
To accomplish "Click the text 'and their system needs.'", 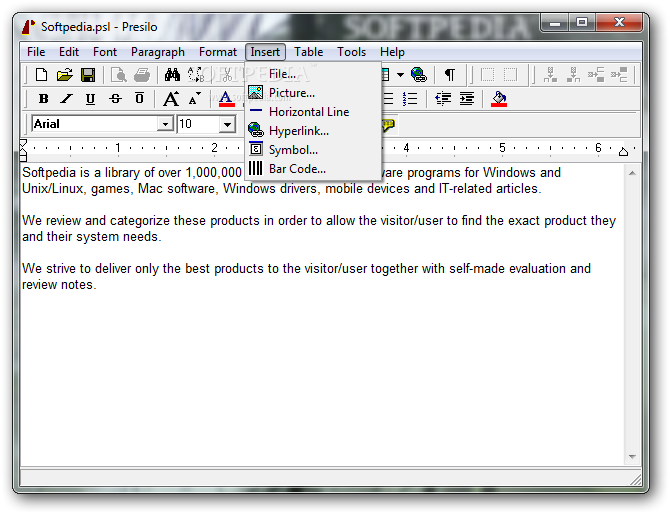I will point(91,236).
